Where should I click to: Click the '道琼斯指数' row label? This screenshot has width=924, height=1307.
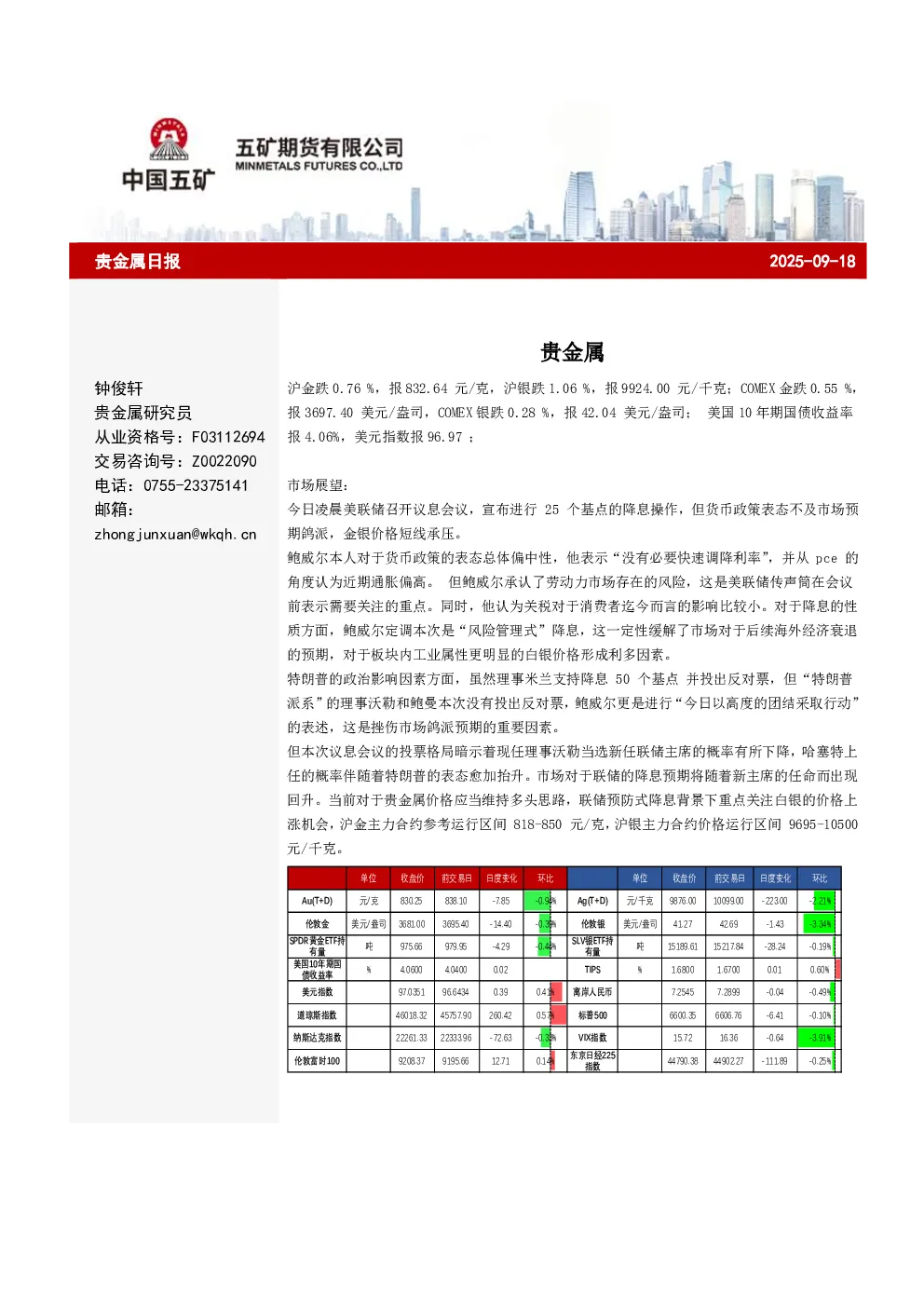[317, 1015]
